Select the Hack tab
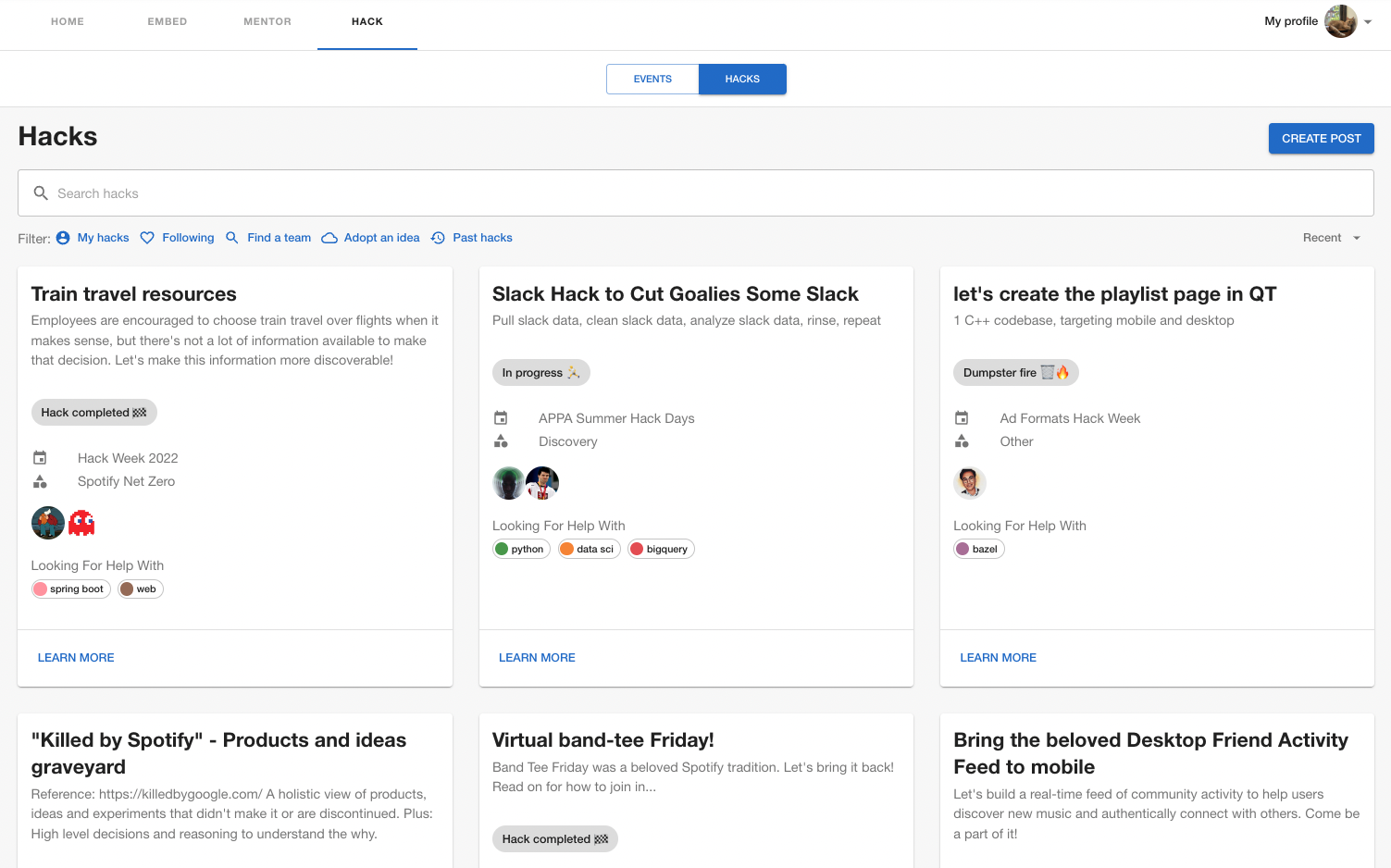This screenshot has height=868, width=1391. point(367,21)
